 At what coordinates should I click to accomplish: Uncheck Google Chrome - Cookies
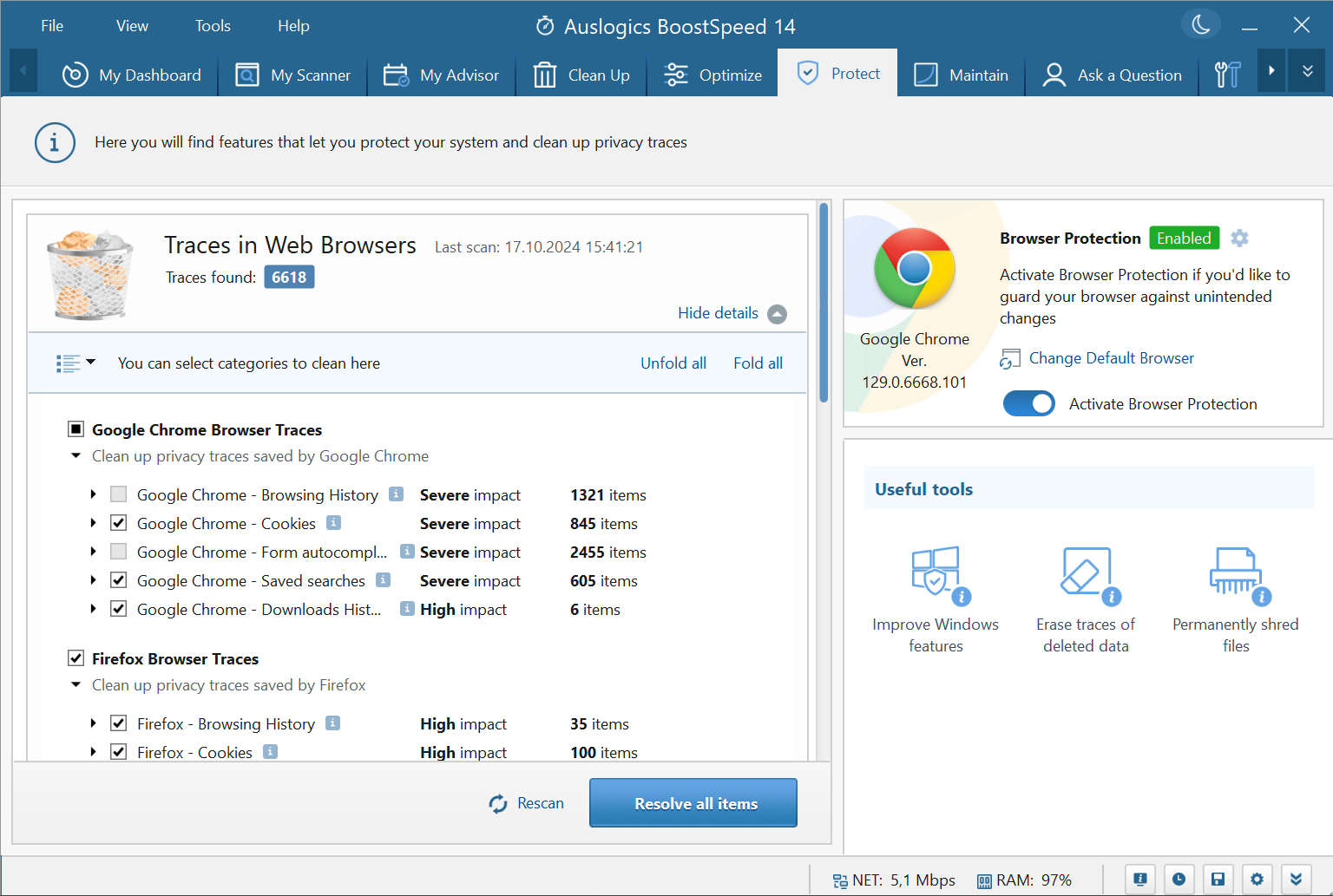(118, 523)
